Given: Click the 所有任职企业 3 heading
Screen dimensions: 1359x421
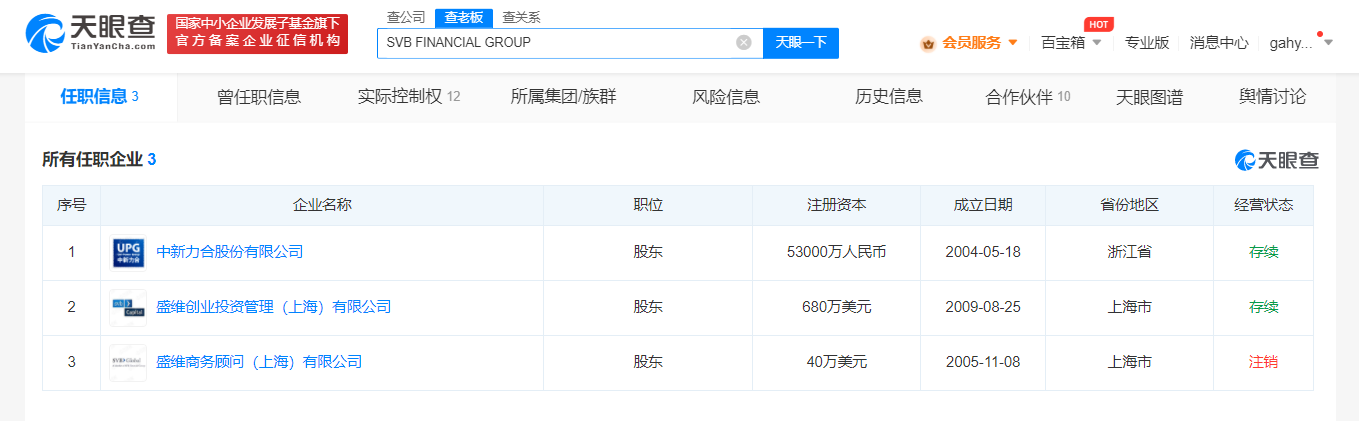Looking at the screenshot, I should pos(99,159).
